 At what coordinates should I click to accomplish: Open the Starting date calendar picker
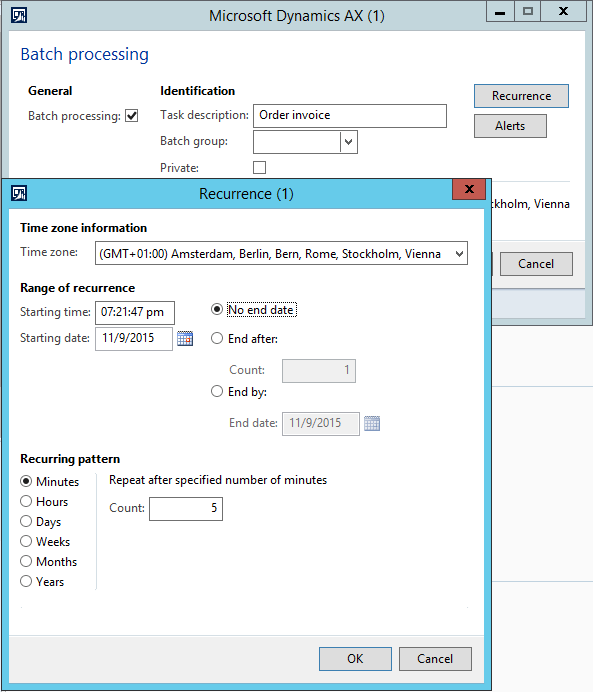[x=185, y=338]
